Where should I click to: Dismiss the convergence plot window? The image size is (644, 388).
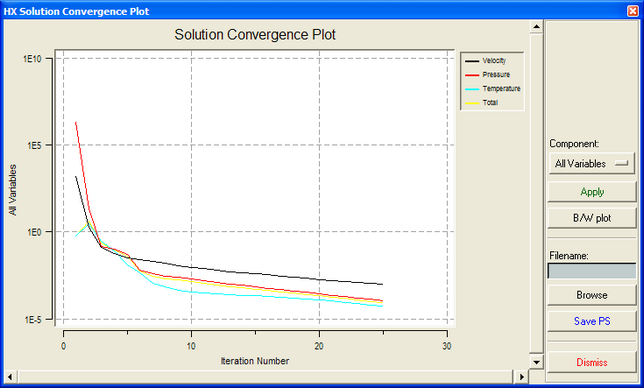pyautogui.click(x=592, y=362)
